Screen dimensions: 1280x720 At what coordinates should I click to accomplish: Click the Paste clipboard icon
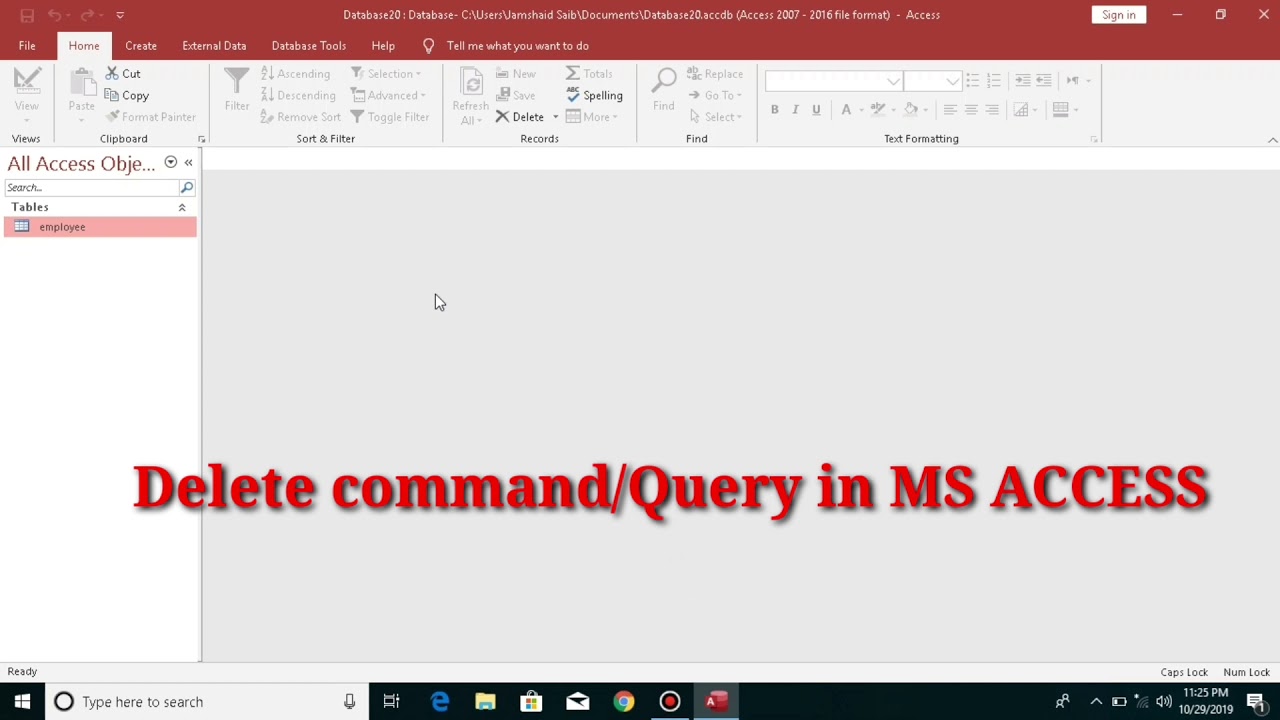(x=82, y=82)
